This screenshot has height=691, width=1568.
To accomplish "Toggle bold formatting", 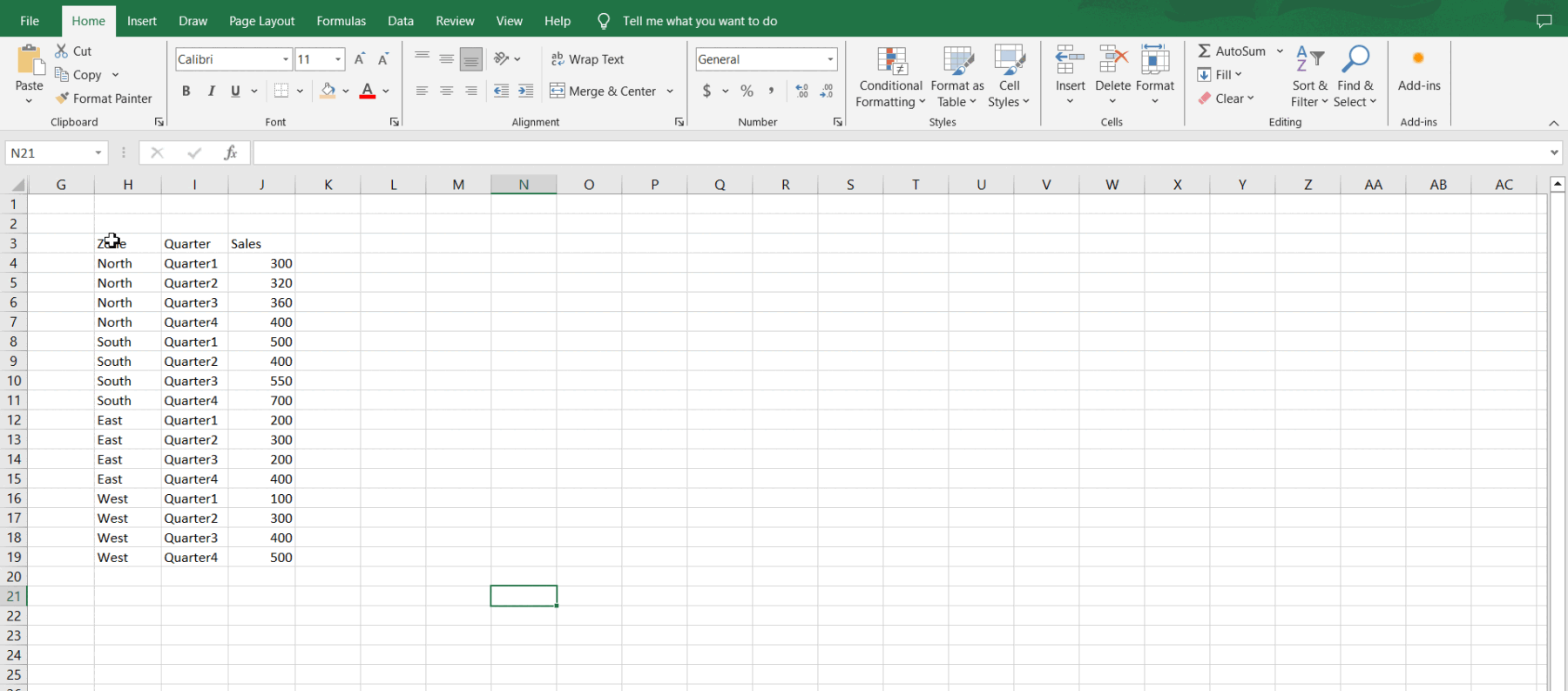I will click(x=186, y=91).
